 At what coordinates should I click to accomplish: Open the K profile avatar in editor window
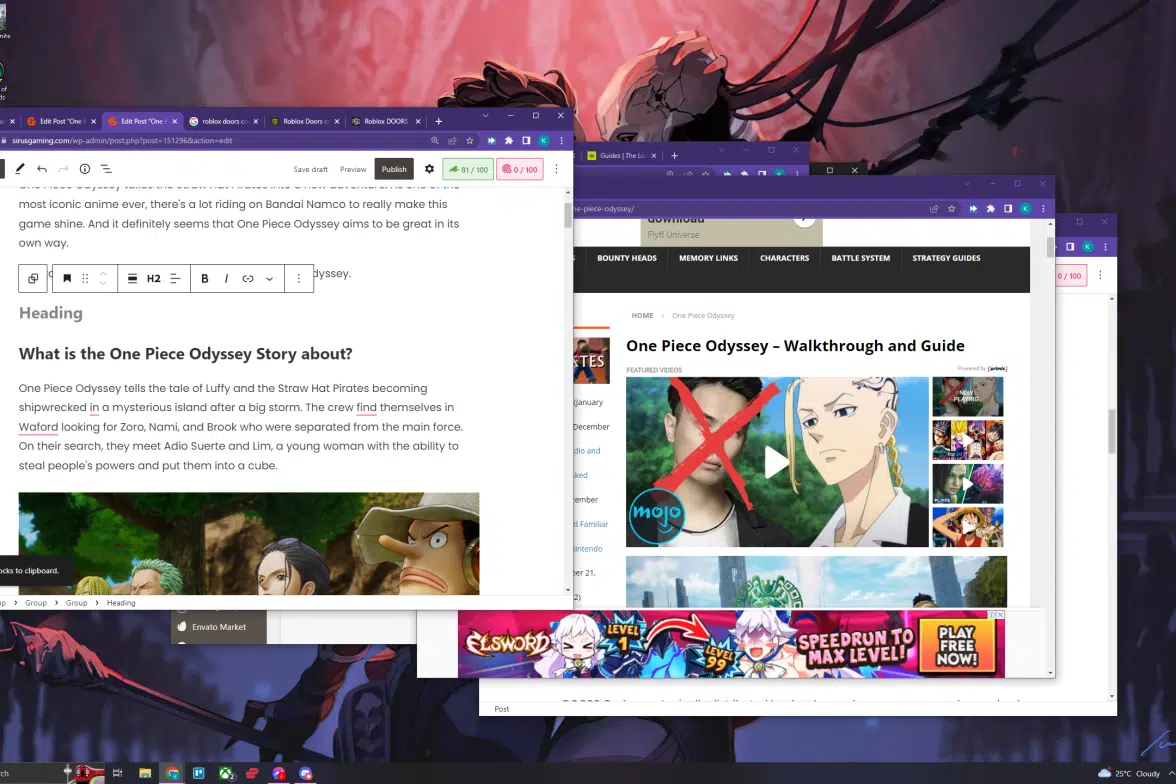tap(544, 140)
